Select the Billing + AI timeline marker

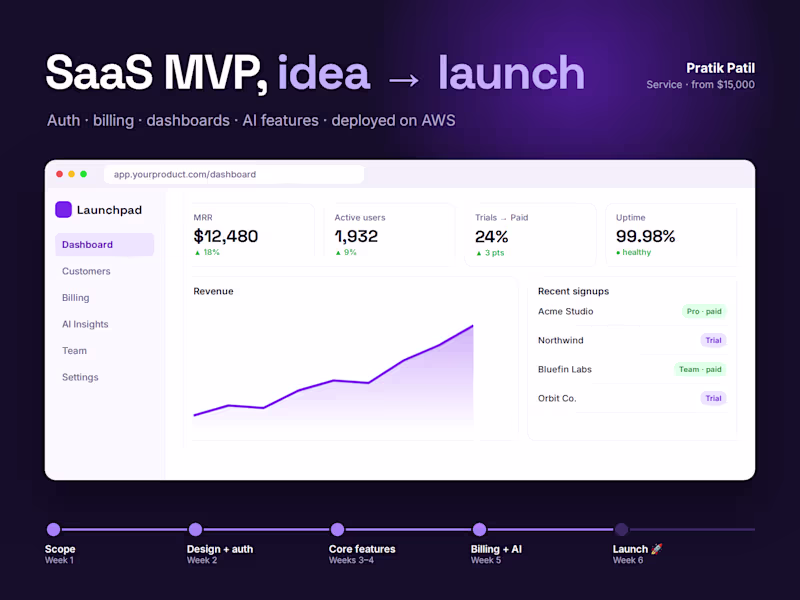pos(479,530)
